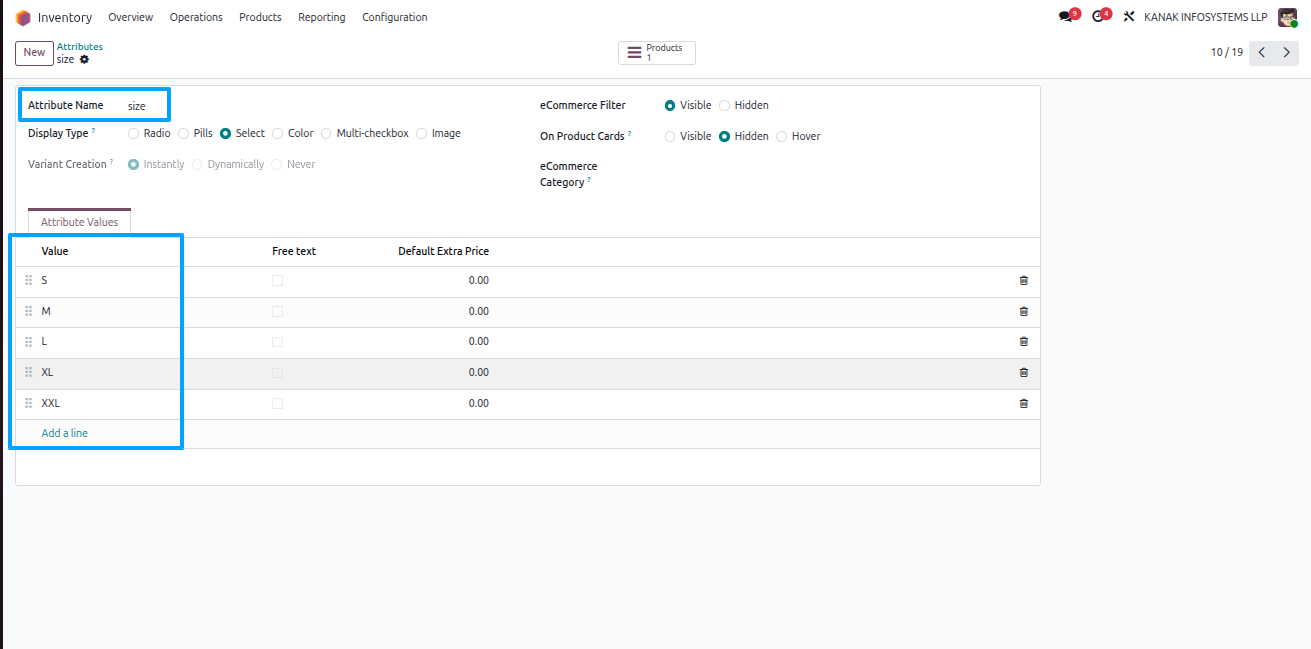Image resolution: width=1311 pixels, height=649 pixels.
Task: Switch to the Attribute Values tab
Action: tap(79, 222)
